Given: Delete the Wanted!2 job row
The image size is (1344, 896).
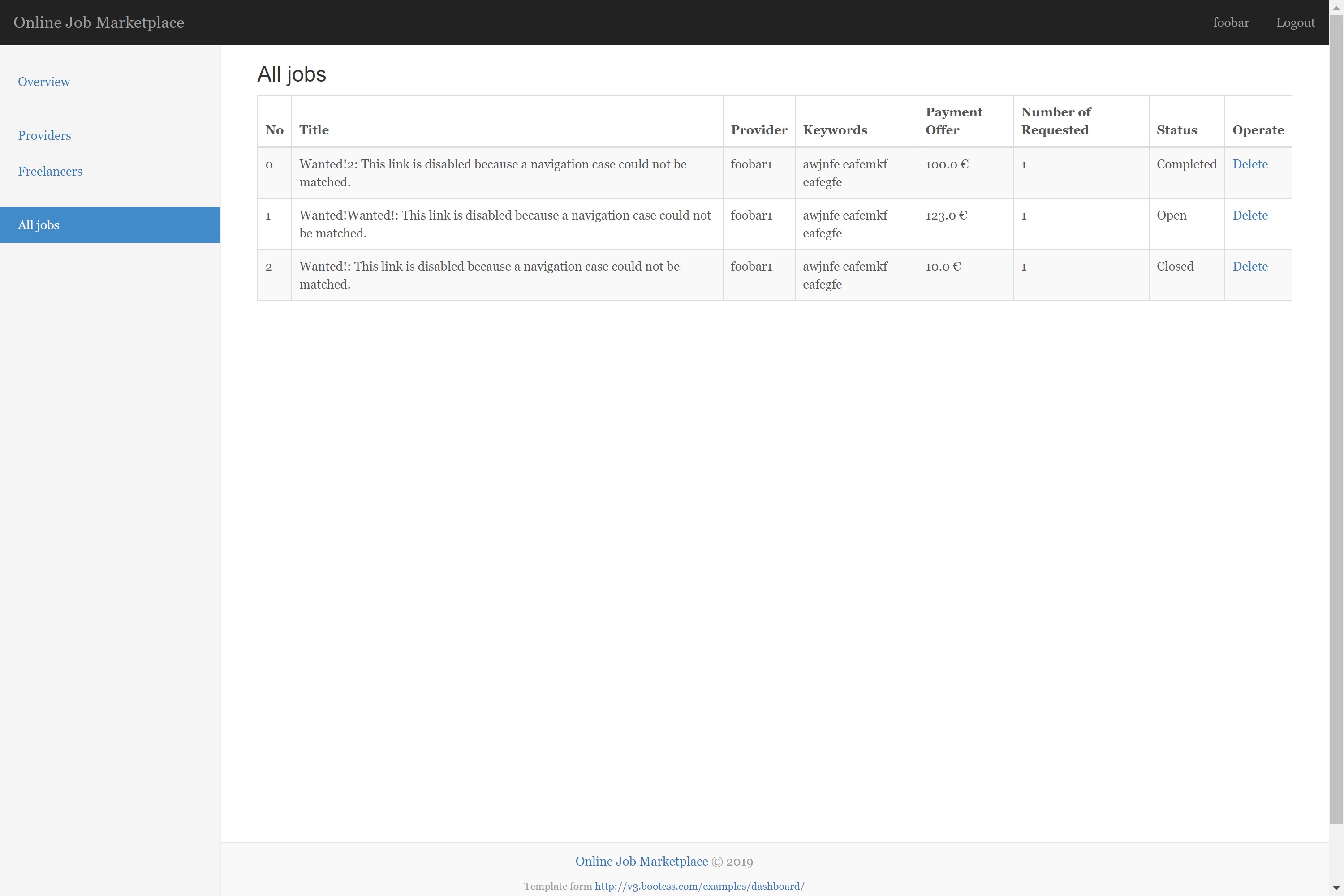Looking at the screenshot, I should [1250, 164].
